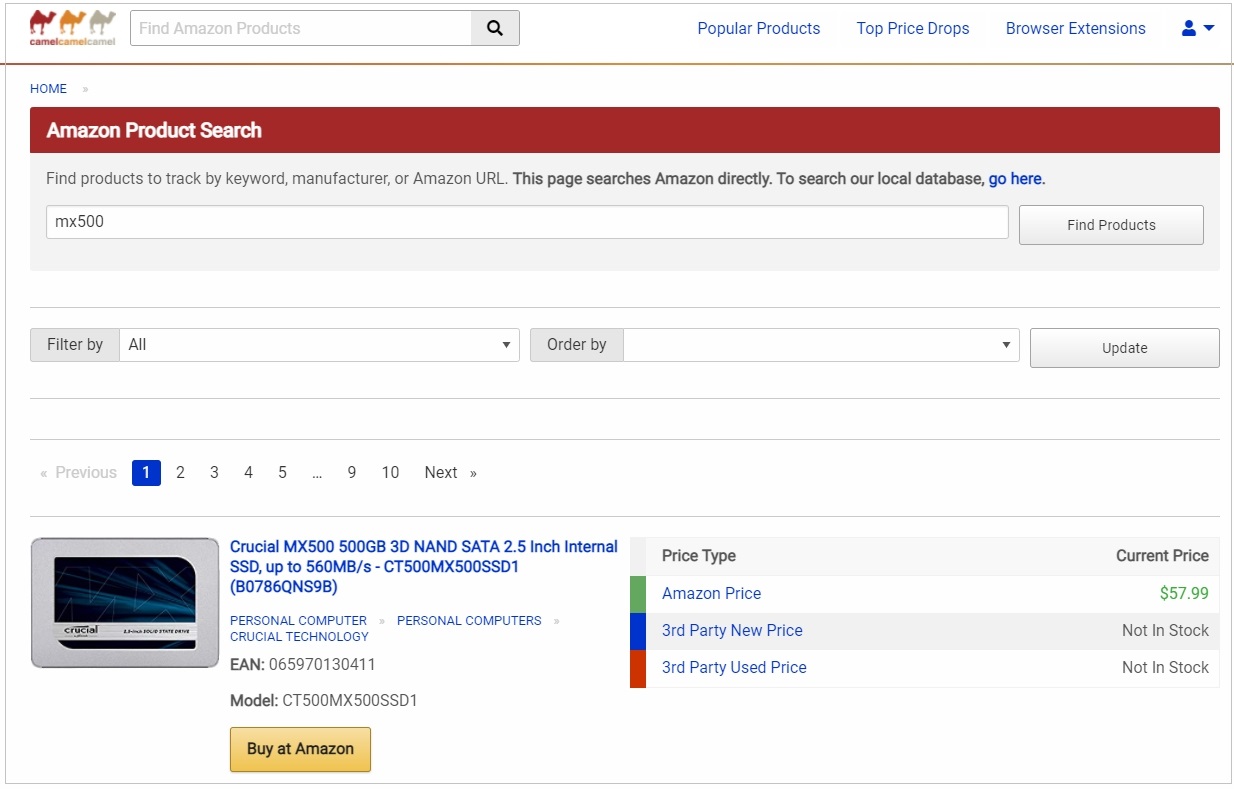Select page 1 in pagination
1234x789 pixels.
[x=146, y=472]
